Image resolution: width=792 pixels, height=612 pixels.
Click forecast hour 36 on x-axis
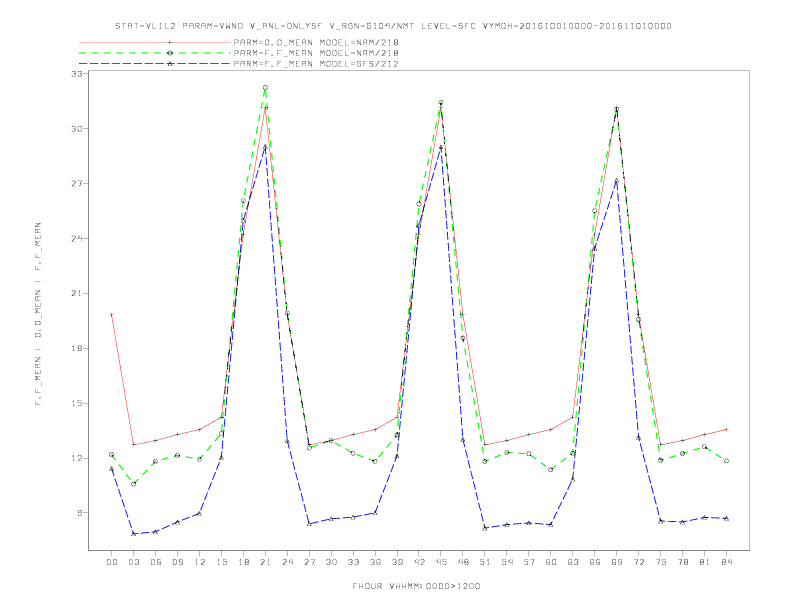[375, 562]
